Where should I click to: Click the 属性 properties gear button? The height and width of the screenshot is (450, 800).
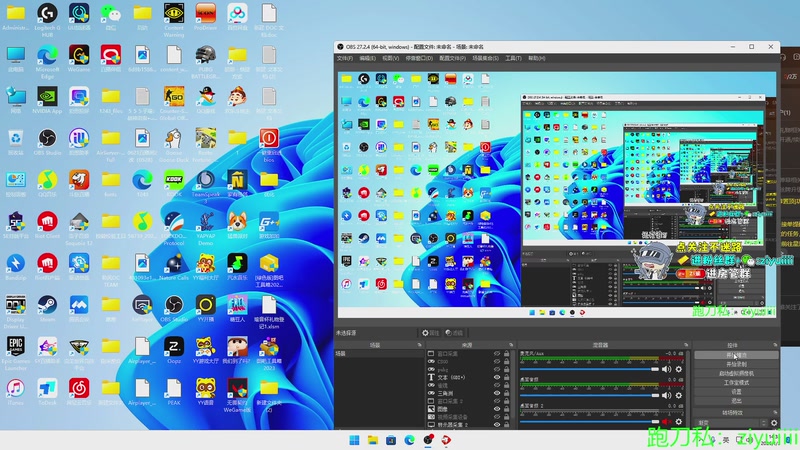430,333
